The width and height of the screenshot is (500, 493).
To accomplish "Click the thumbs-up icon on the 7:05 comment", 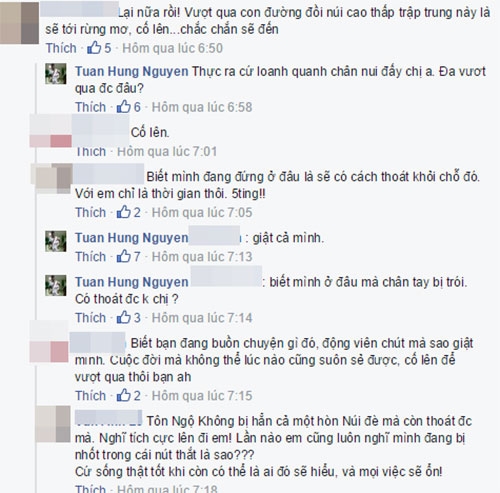I will click(123, 212).
